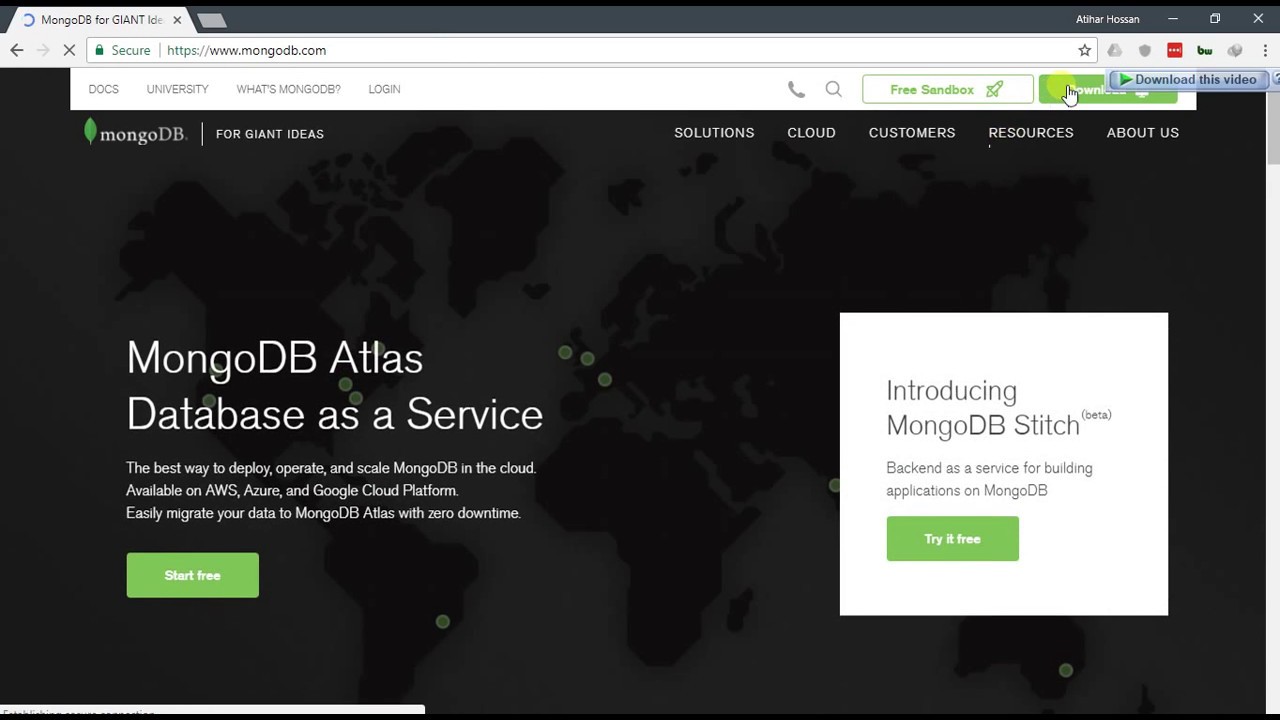Open the red password manager extension

click(1175, 50)
